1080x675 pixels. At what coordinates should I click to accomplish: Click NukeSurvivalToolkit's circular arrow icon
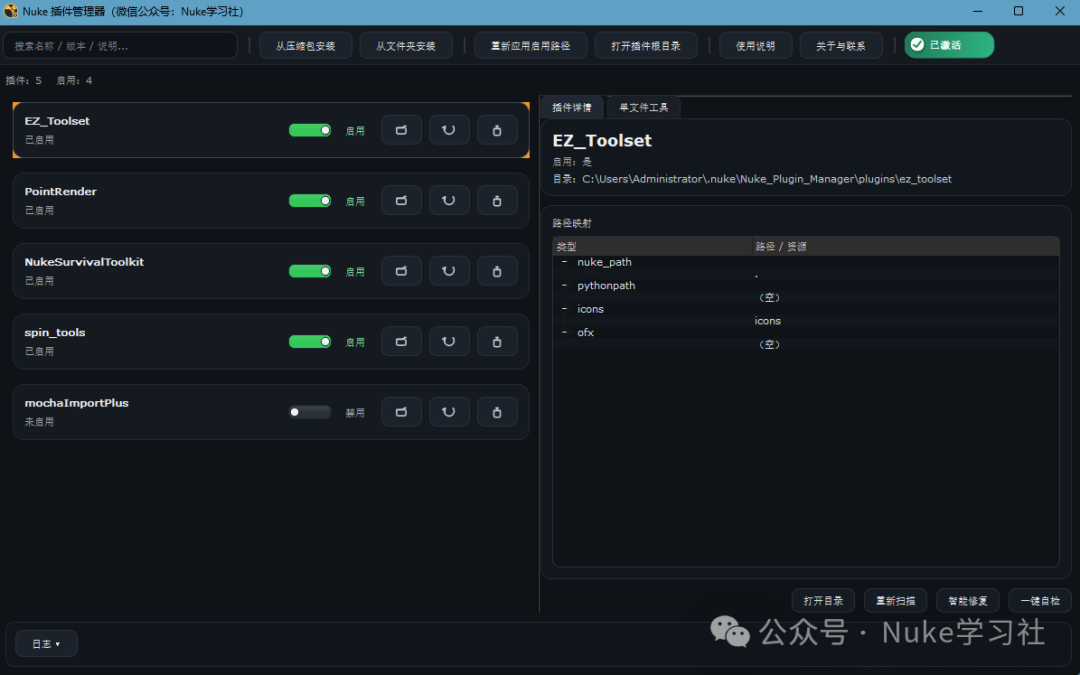tap(449, 271)
